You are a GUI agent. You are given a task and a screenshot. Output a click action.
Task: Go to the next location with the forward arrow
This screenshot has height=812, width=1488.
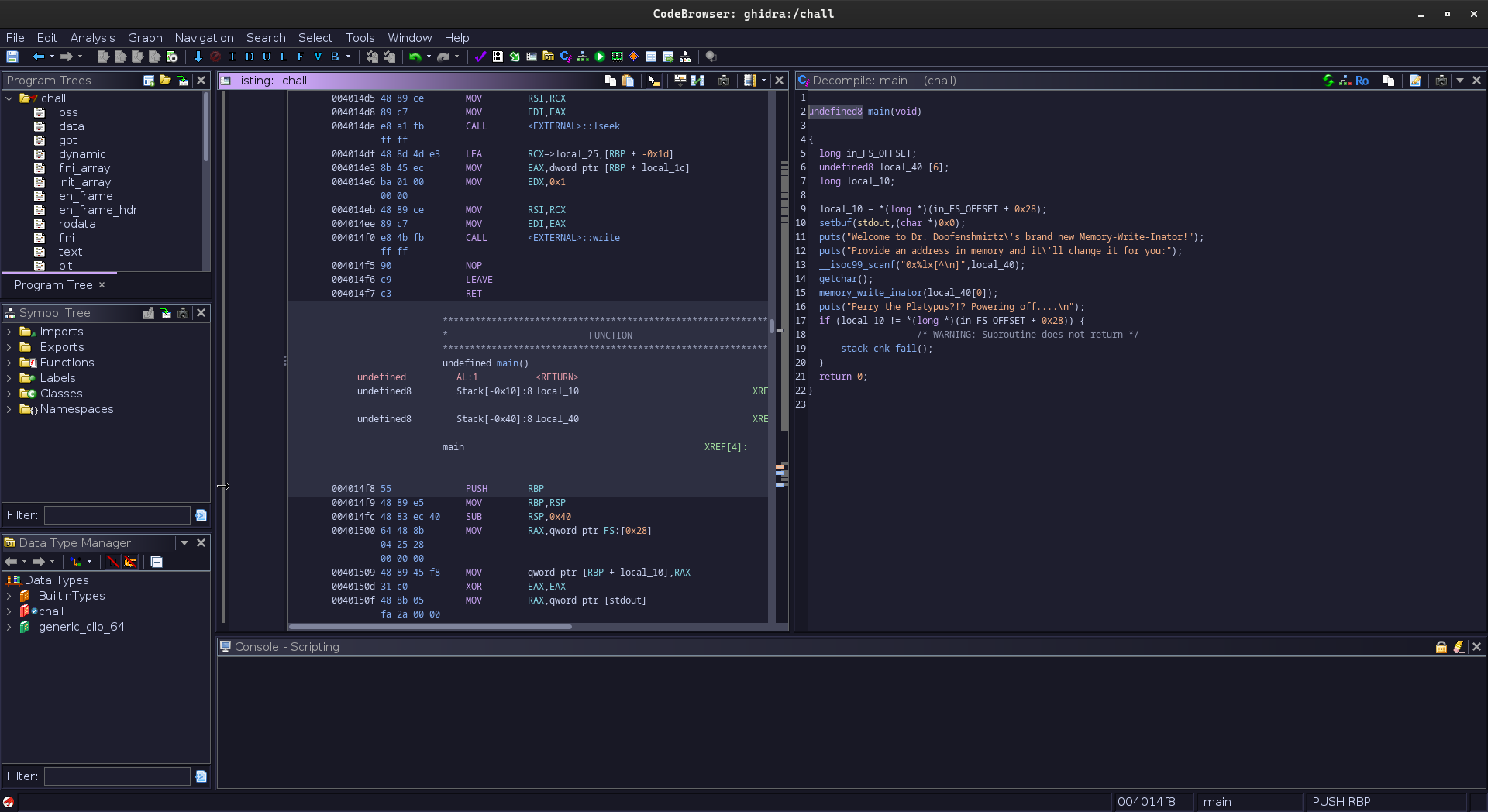pyautogui.click(x=66, y=57)
